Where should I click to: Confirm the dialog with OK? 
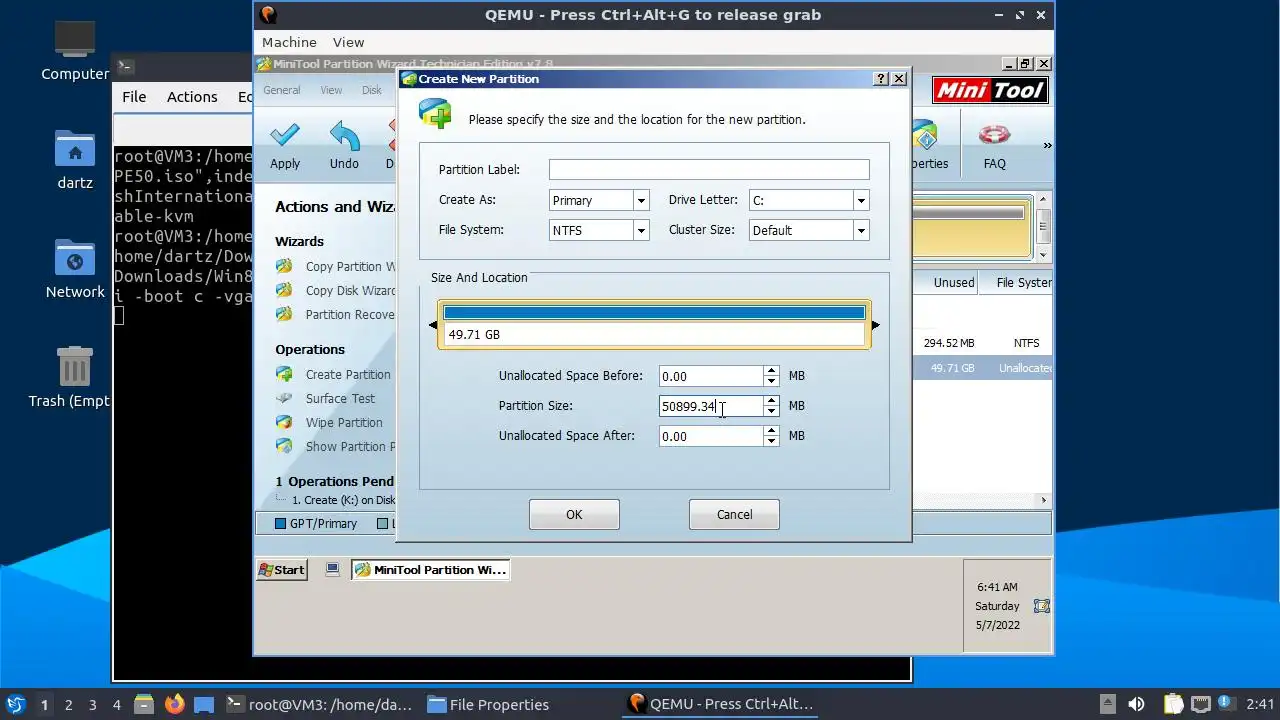(574, 514)
